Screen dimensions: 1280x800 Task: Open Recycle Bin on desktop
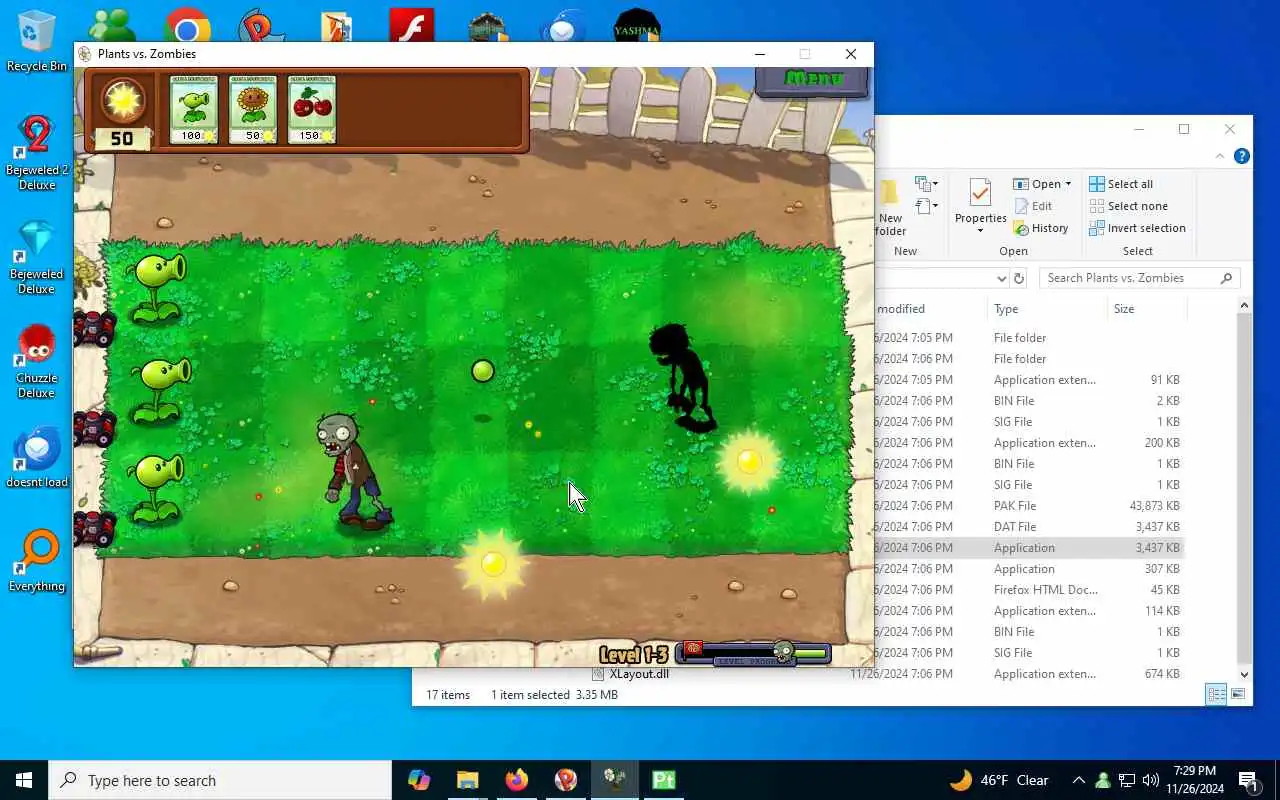(x=37, y=41)
